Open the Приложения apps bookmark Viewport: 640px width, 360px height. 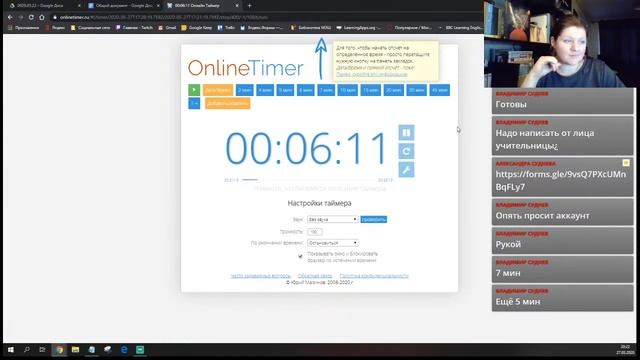(23, 28)
